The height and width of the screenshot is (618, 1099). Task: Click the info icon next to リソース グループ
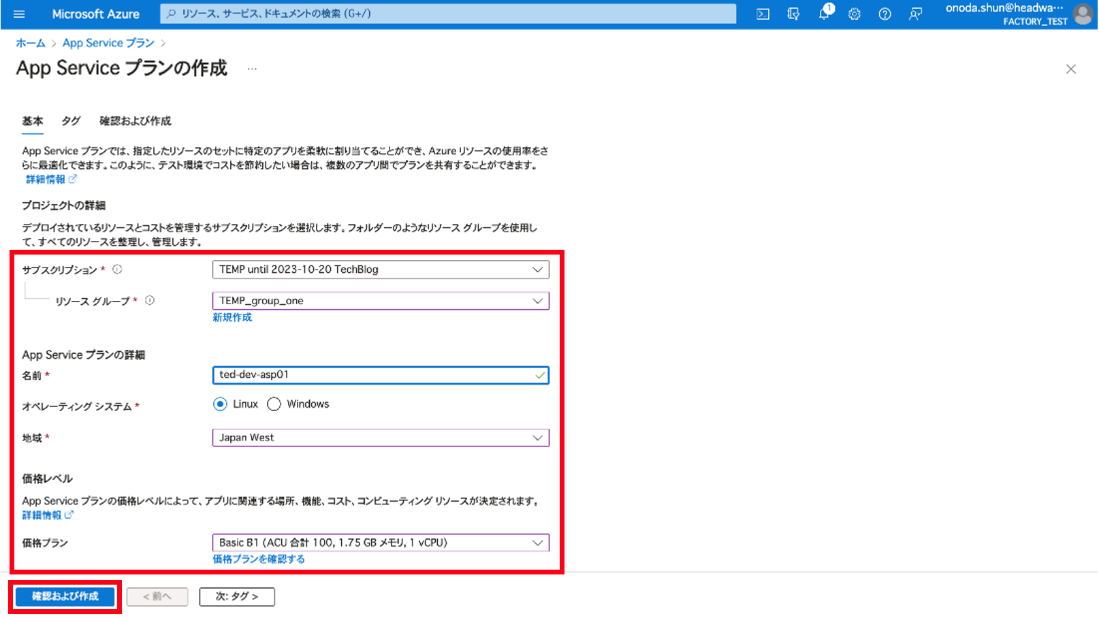(x=149, y=301)
